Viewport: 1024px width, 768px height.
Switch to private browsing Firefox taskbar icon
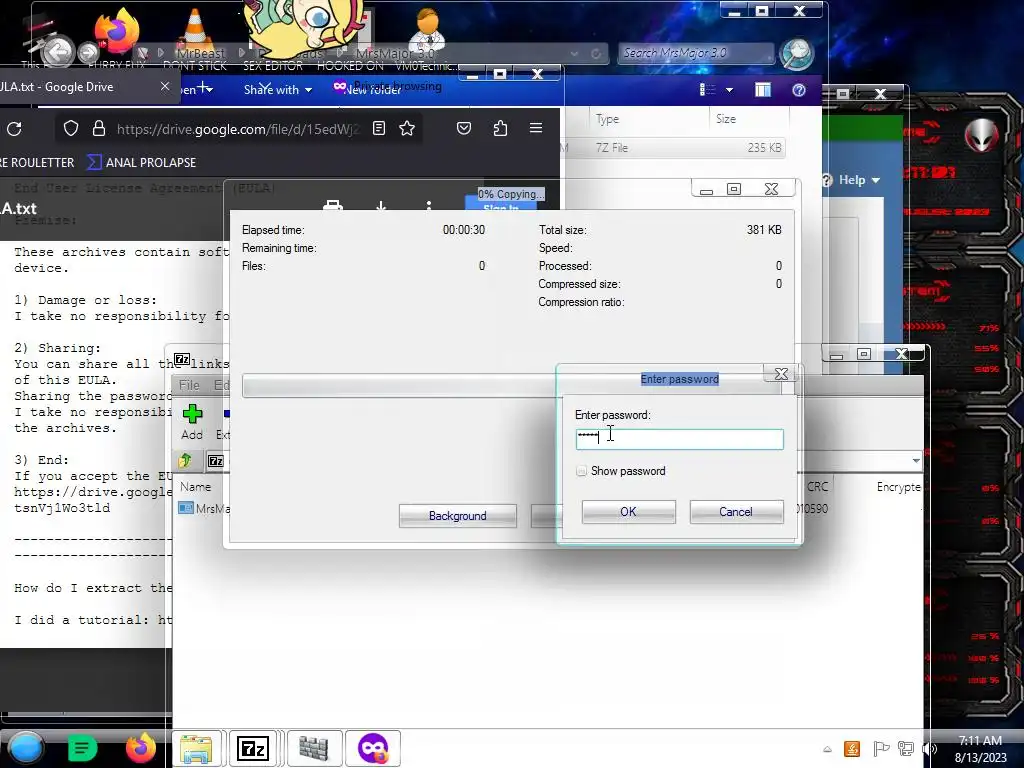[x=373, y=748]
